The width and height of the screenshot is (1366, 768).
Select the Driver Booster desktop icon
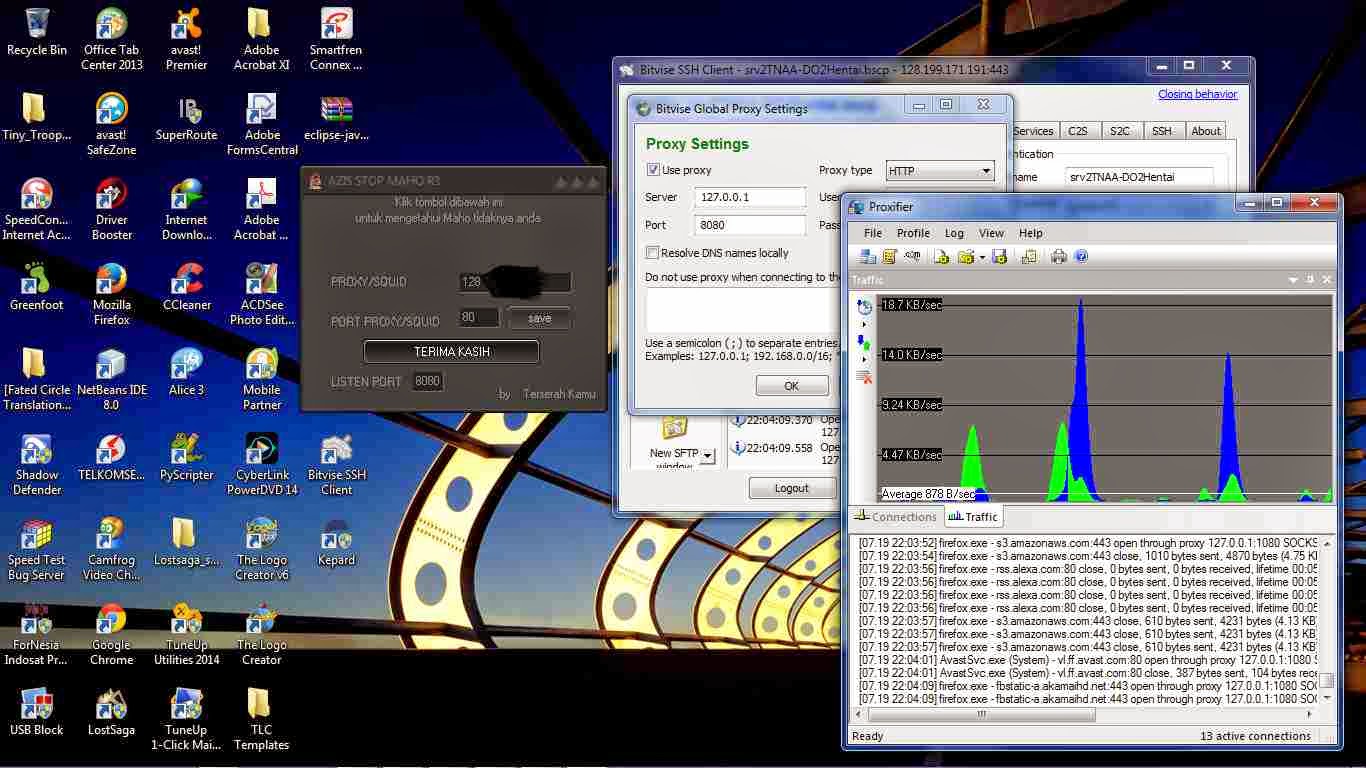112,210
